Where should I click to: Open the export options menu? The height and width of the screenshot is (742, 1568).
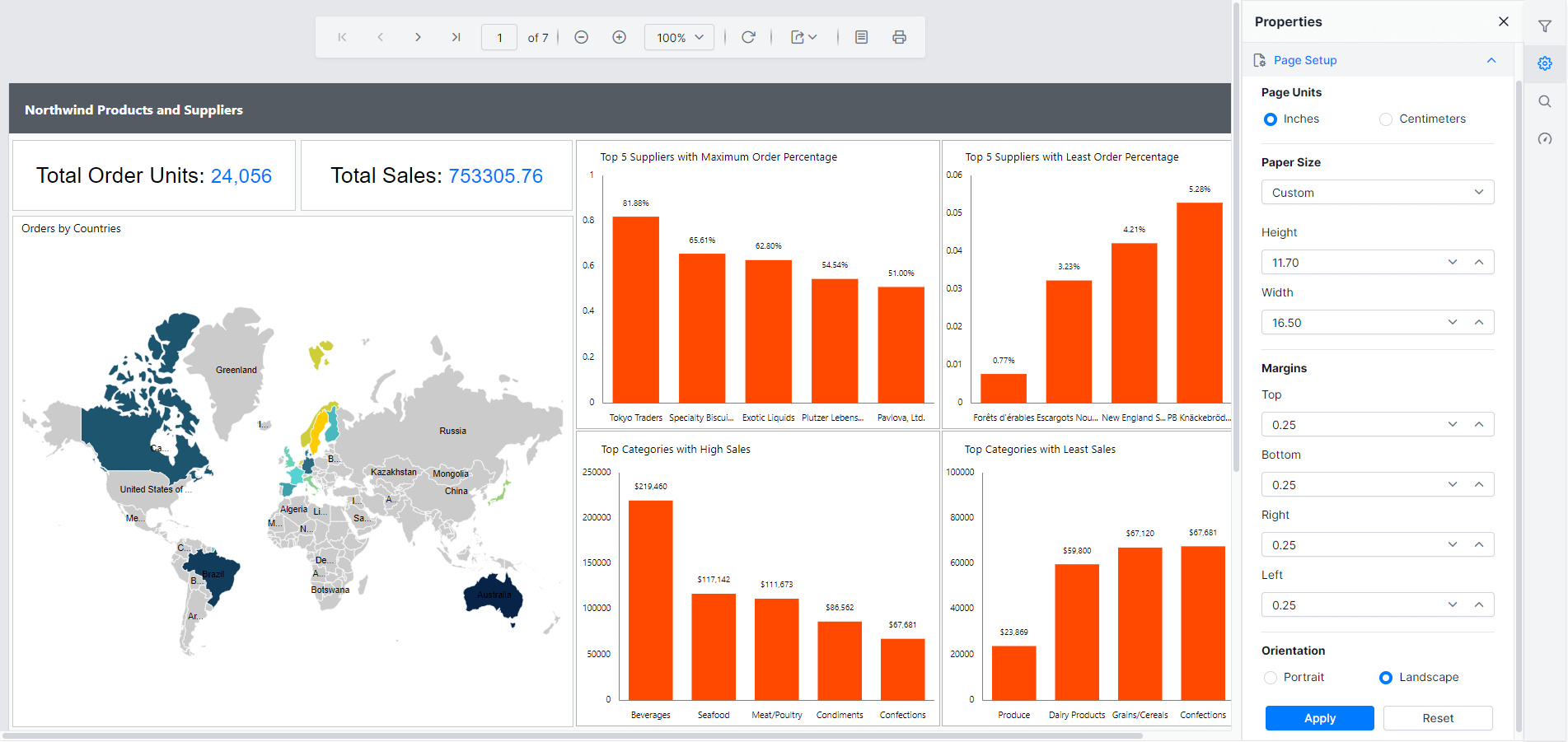coord(803,37)
